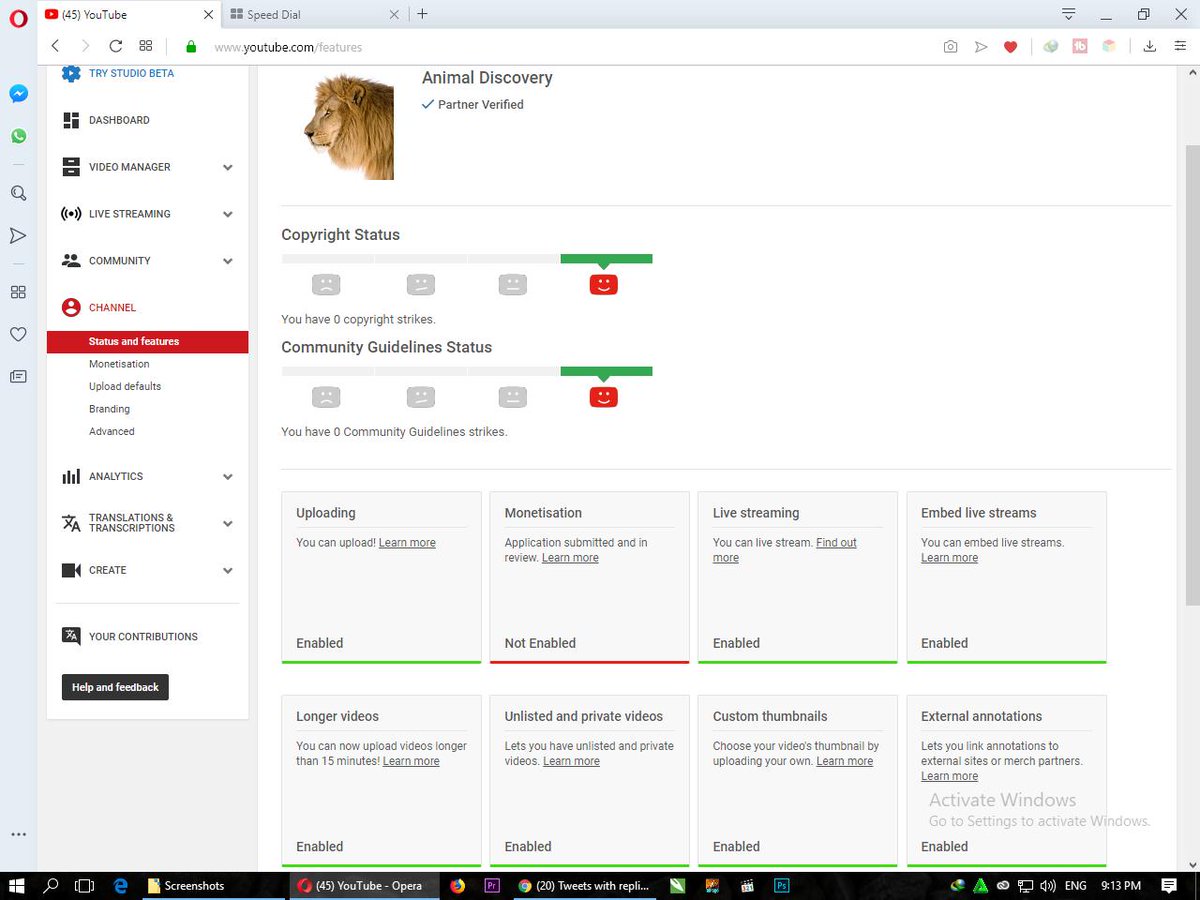Open Windows search from taskbar
Screen dimensions: 1200x900
51,885
